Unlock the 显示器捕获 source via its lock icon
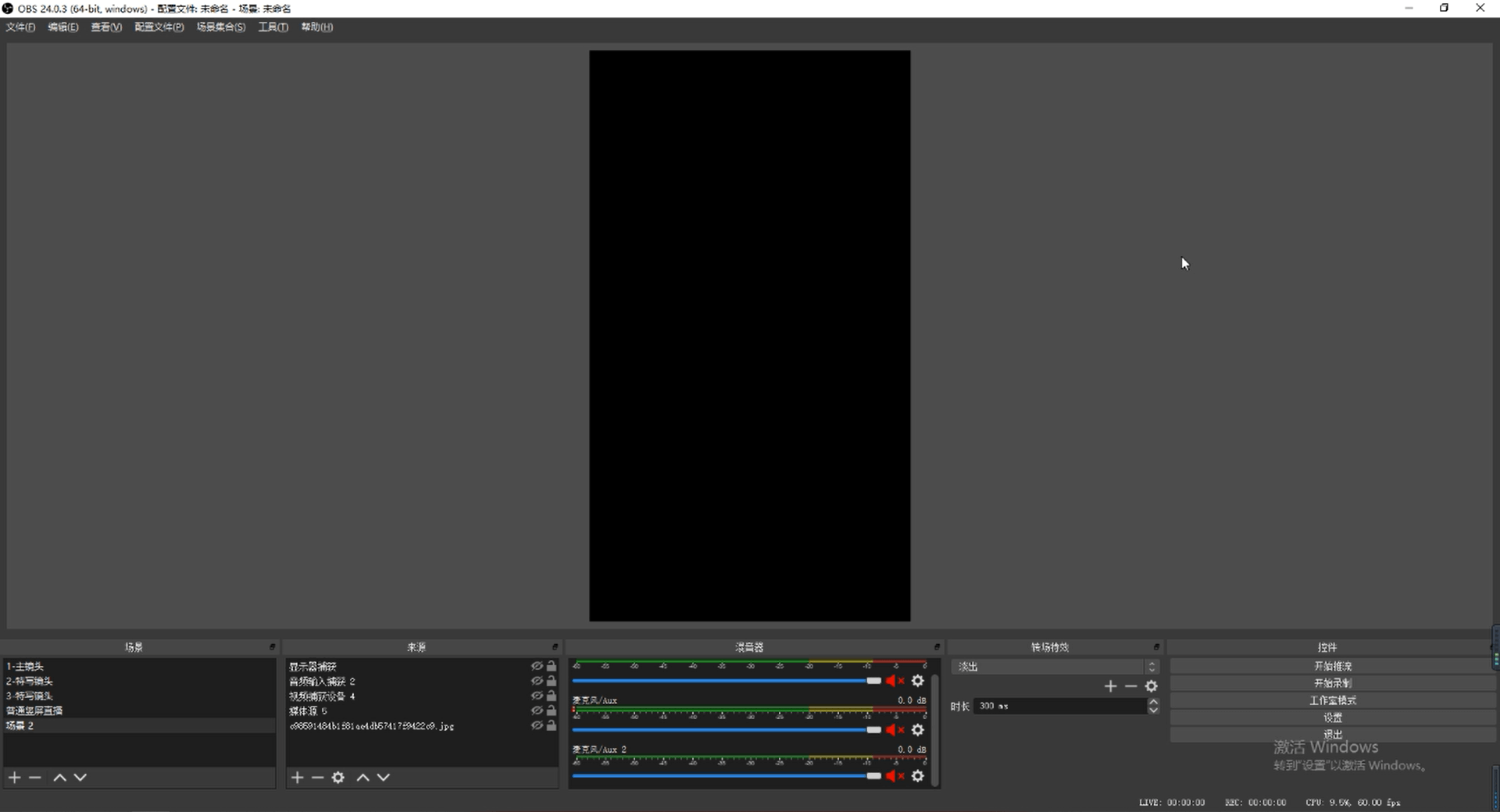 click(x=552, y=666)
